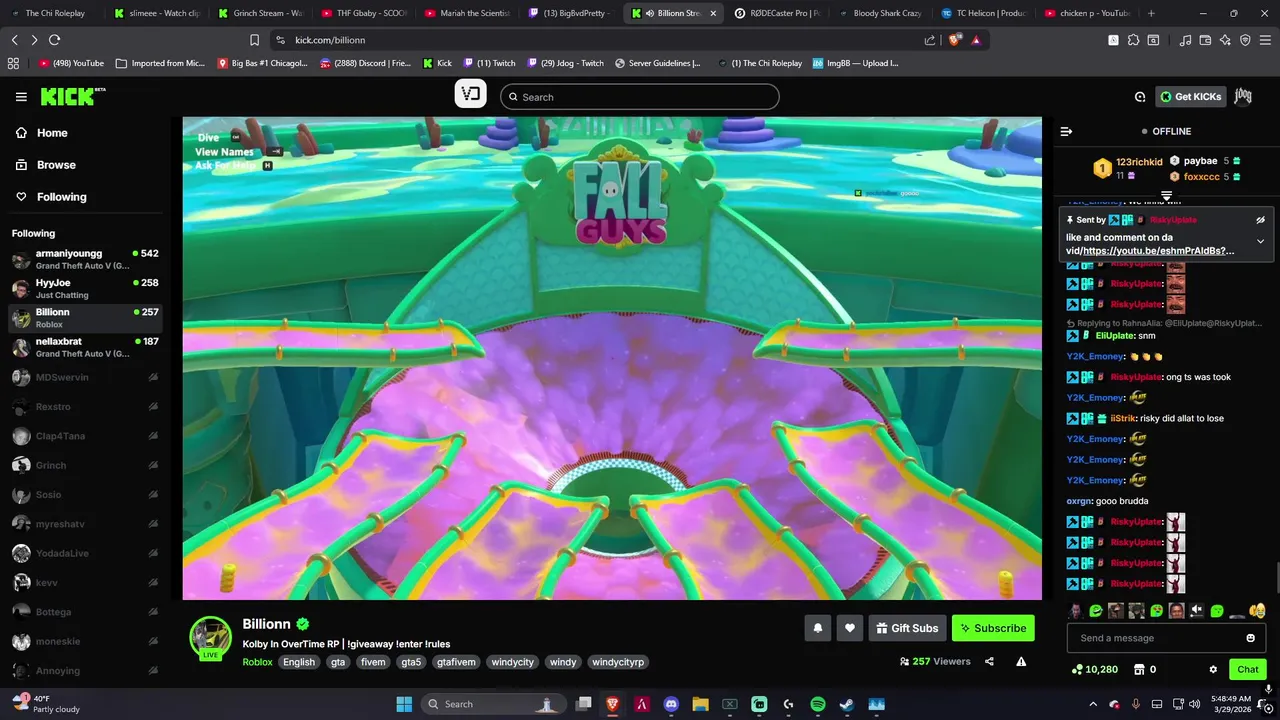Click the 10,280 channel points balance

[1094, 669]
